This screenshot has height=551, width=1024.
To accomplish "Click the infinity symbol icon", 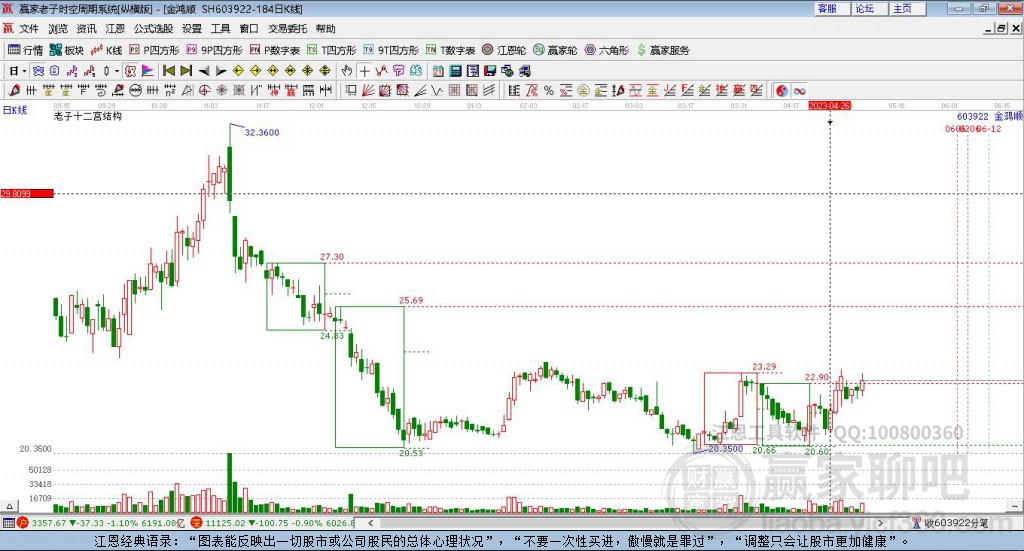I will tap(799, 91).
